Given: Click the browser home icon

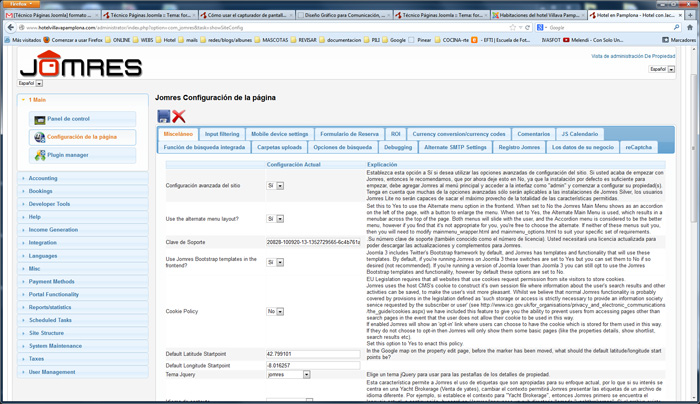Looking at the screenshot, I should pyautogui.click(x=690, y=28).
